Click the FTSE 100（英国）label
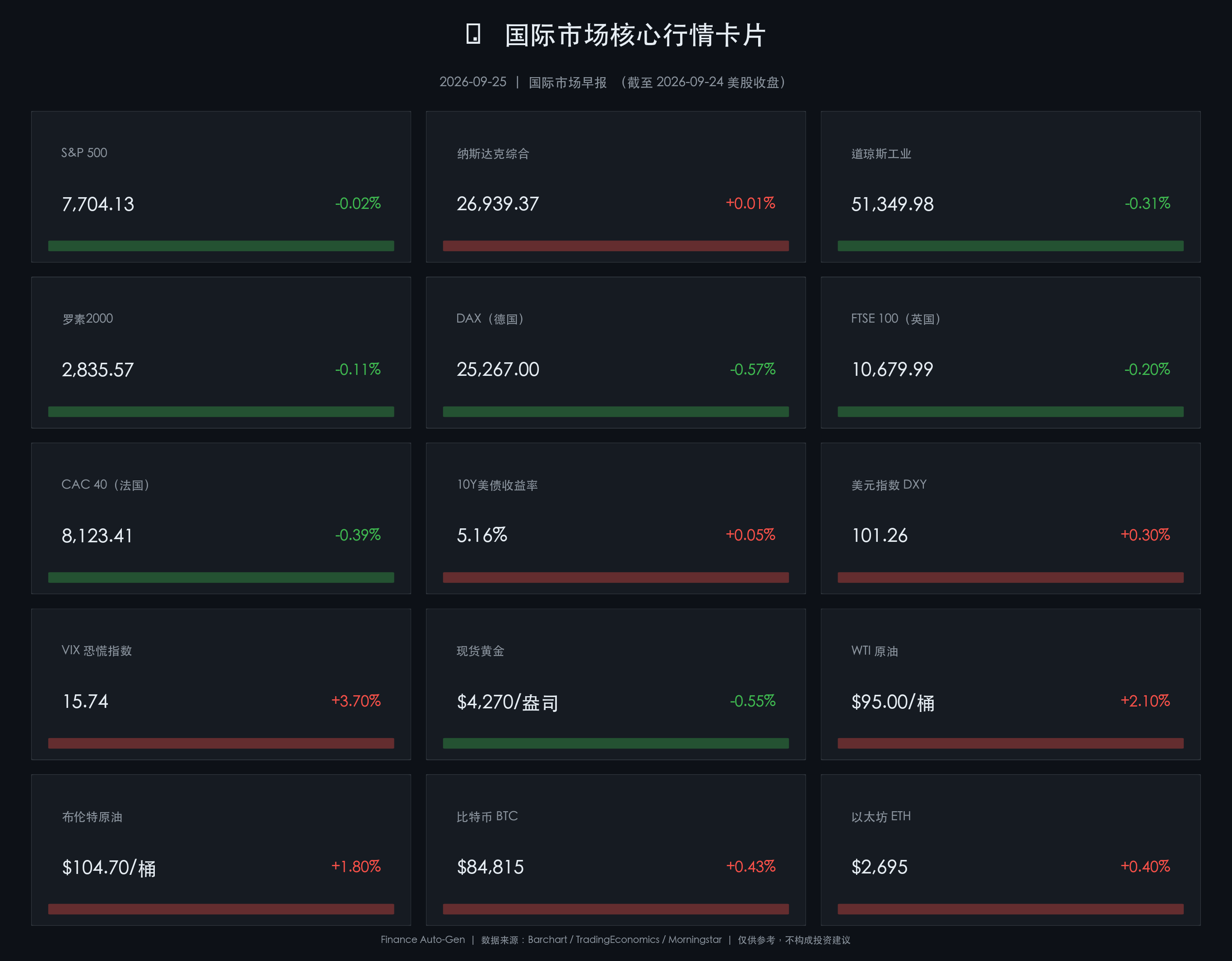The width and height of the screenshot is (1232, 961). click(896, 319)
